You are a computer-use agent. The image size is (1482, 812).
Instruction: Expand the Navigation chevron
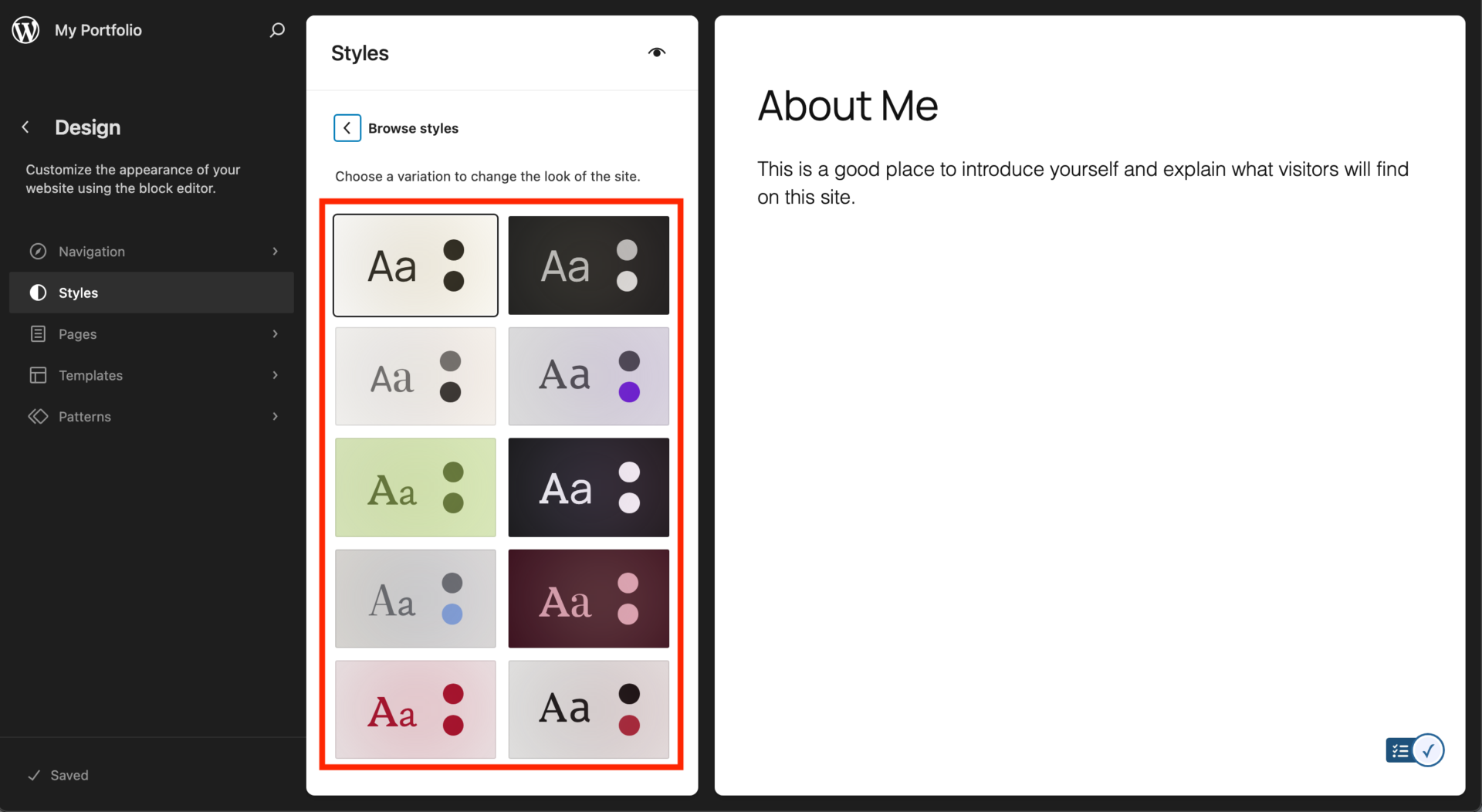click(x=275, y=252)
